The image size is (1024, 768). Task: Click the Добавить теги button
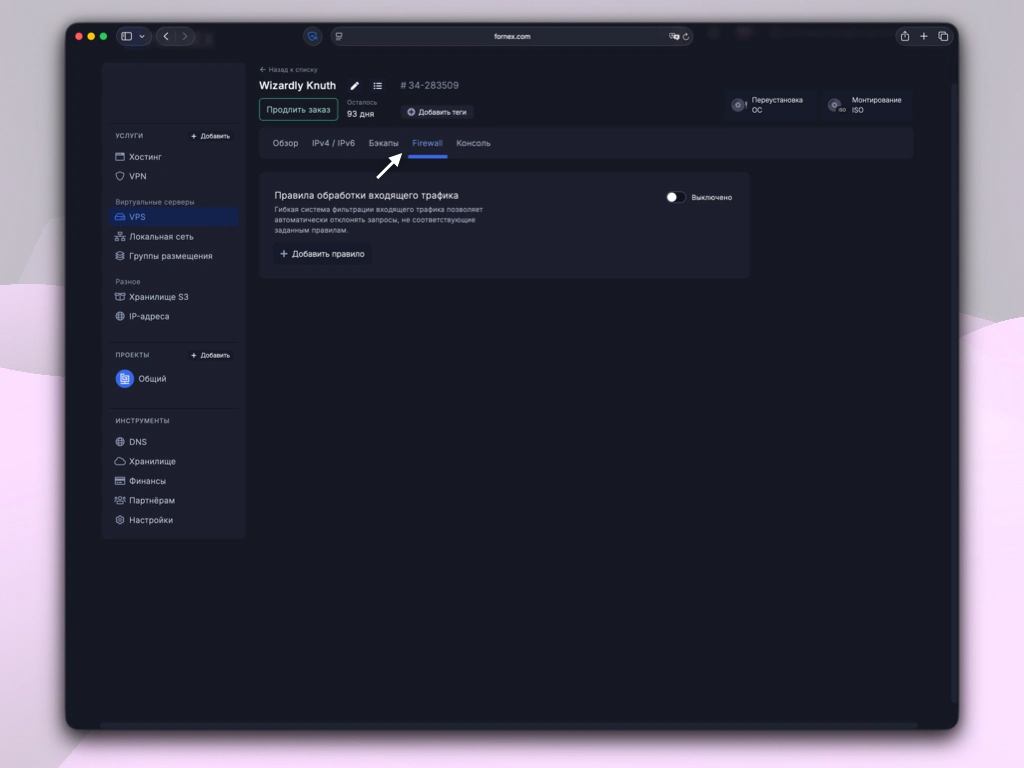pyautogui.click(x=437, y=112)
